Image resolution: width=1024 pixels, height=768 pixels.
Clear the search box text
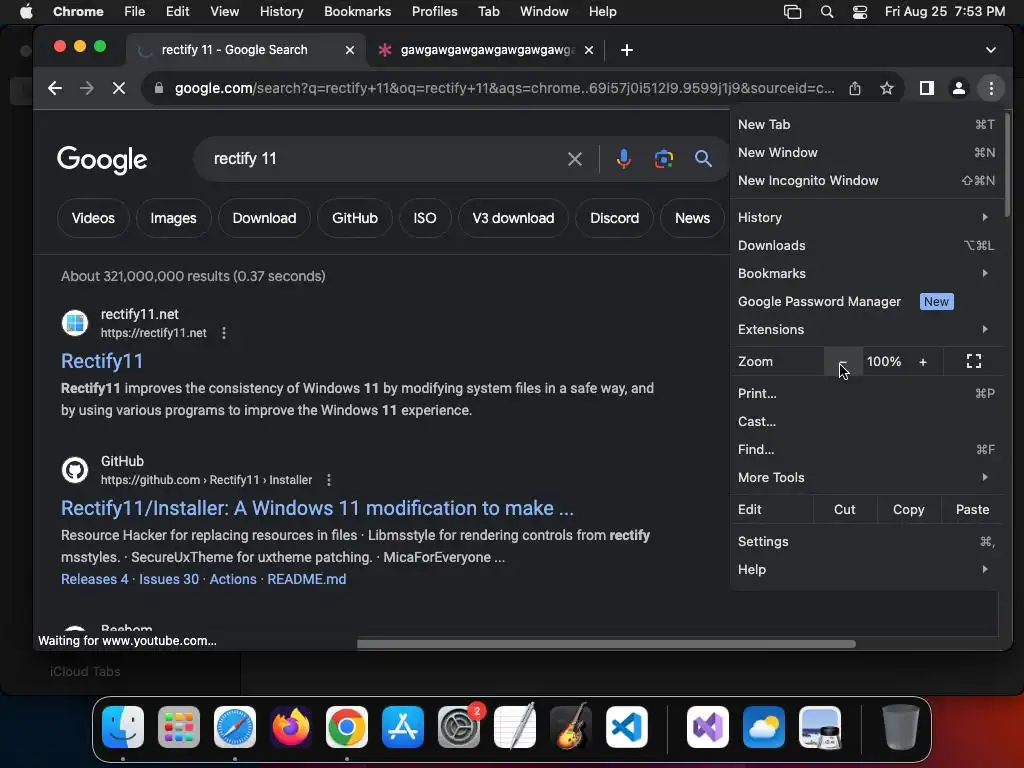tap(575, 159)
